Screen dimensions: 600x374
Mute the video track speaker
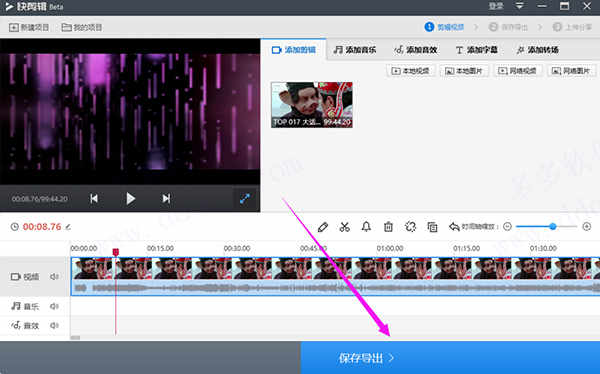[x=54, y=276]
